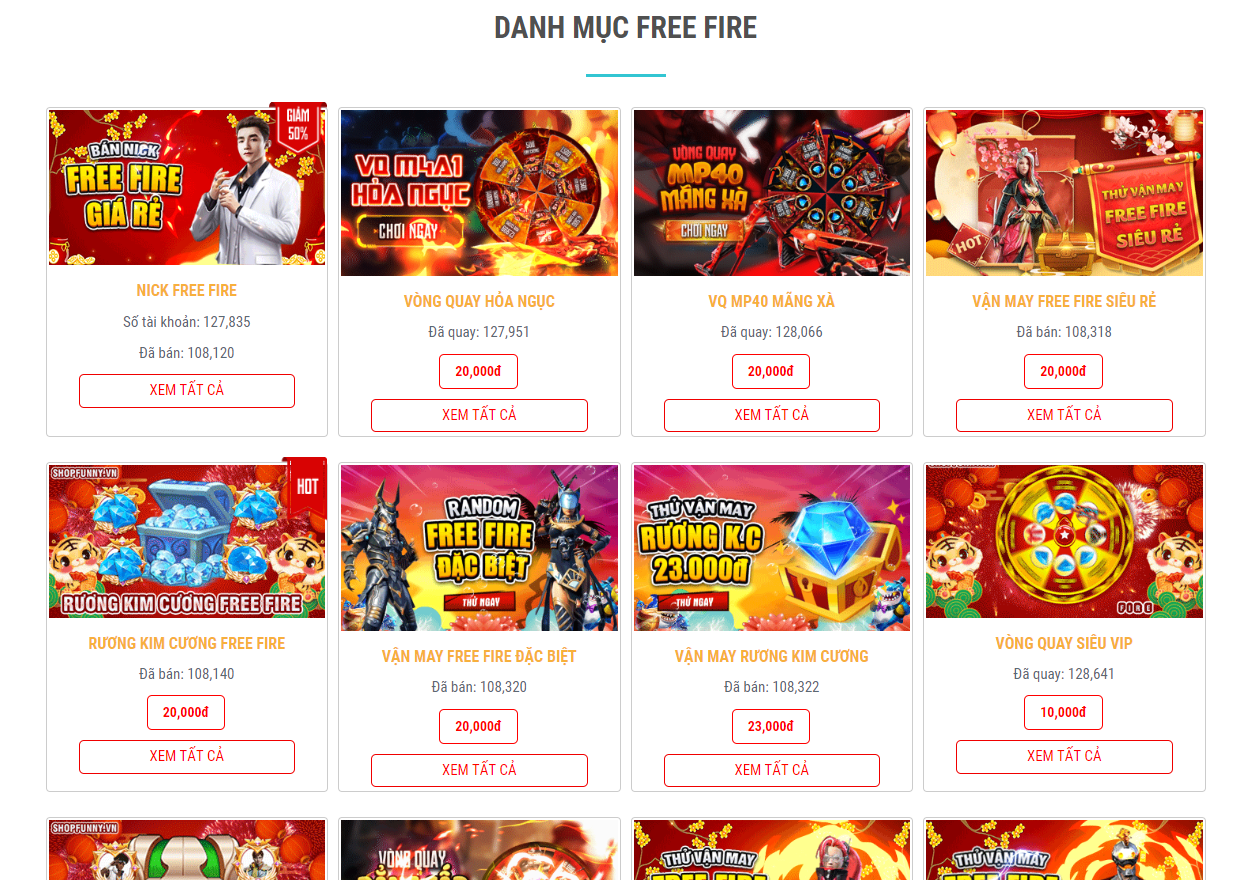
Task: Click XEM TẤT CẢ under VQ MP40 Mãng Xà
Action: click(x=772, y=416)
